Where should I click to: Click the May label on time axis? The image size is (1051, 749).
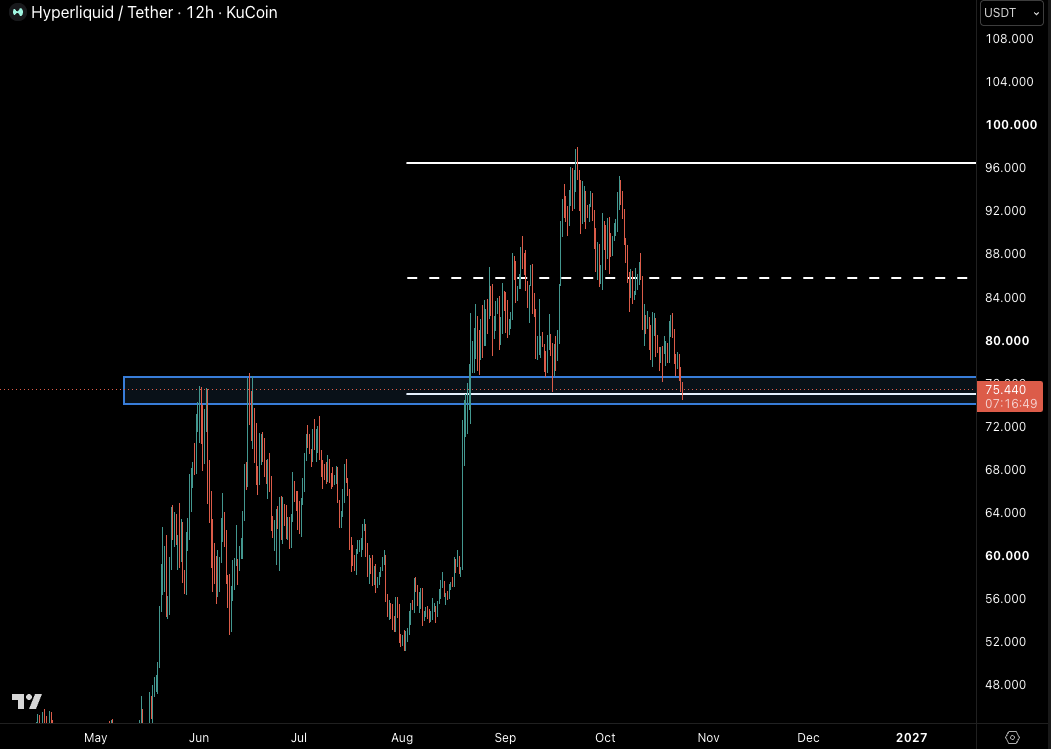point(95,738)
